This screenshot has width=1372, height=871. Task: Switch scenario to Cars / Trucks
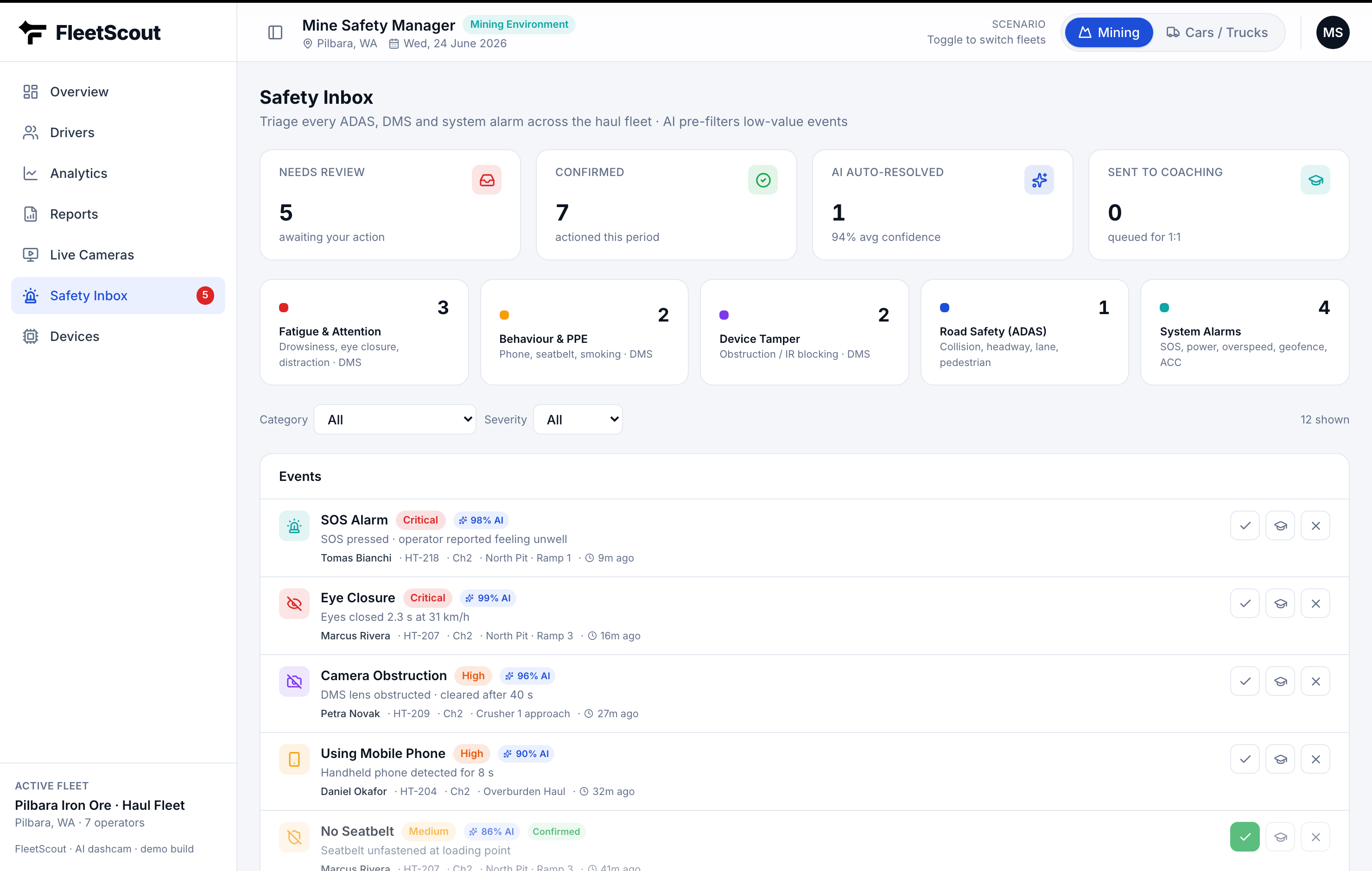1217,32
